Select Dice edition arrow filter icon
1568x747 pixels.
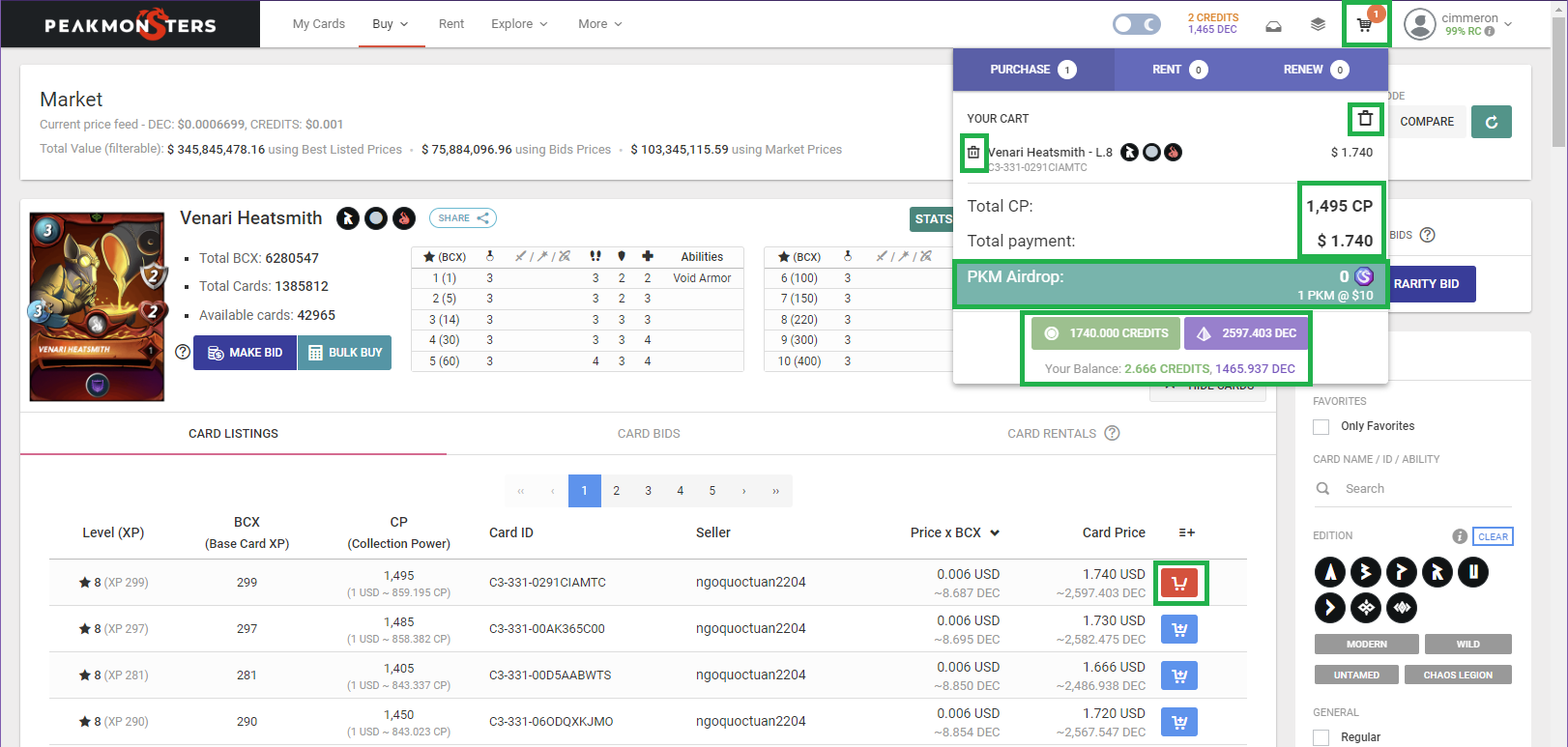pos(1330,608)
